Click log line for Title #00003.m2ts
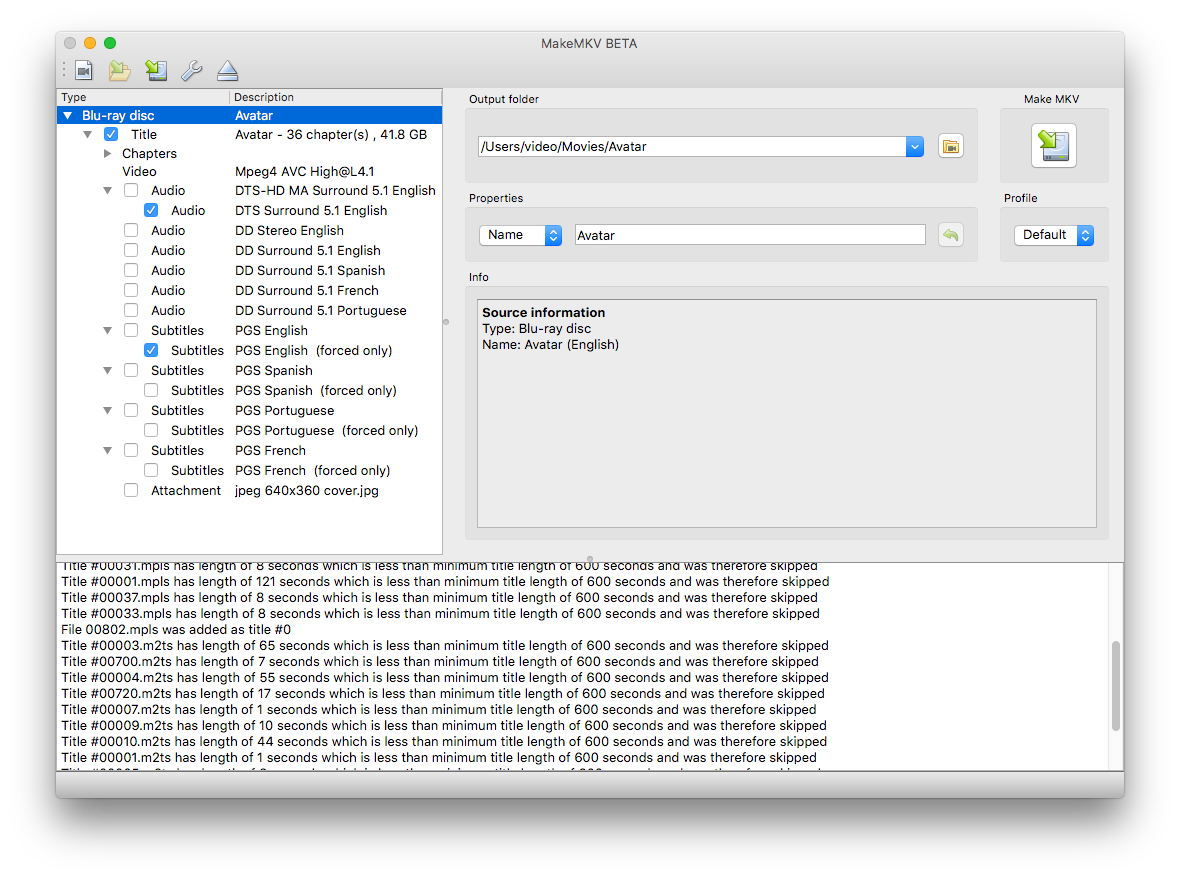 [445, 646]
